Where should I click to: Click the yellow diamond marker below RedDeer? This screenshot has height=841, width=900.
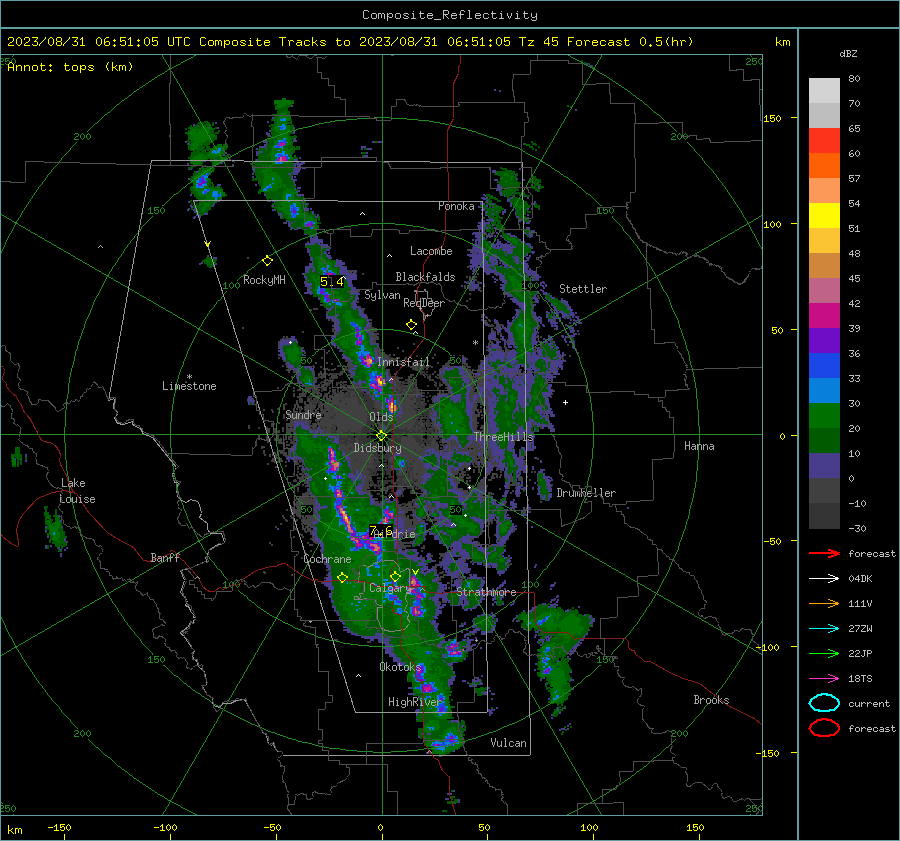point(411,325)
